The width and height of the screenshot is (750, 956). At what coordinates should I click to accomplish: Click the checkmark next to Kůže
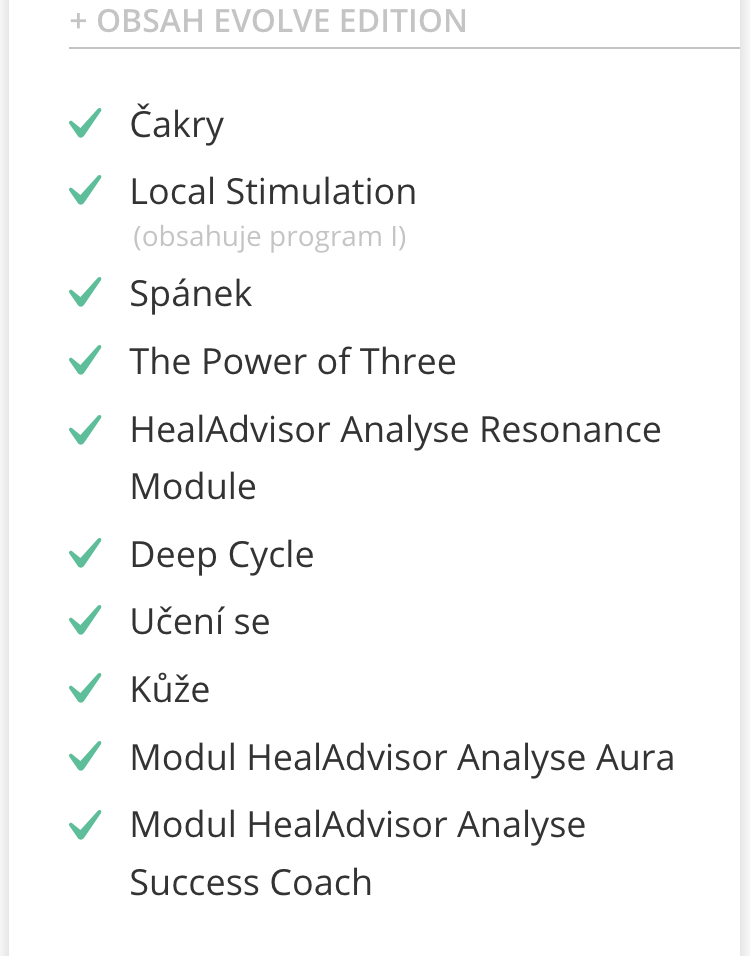(85, 688)
